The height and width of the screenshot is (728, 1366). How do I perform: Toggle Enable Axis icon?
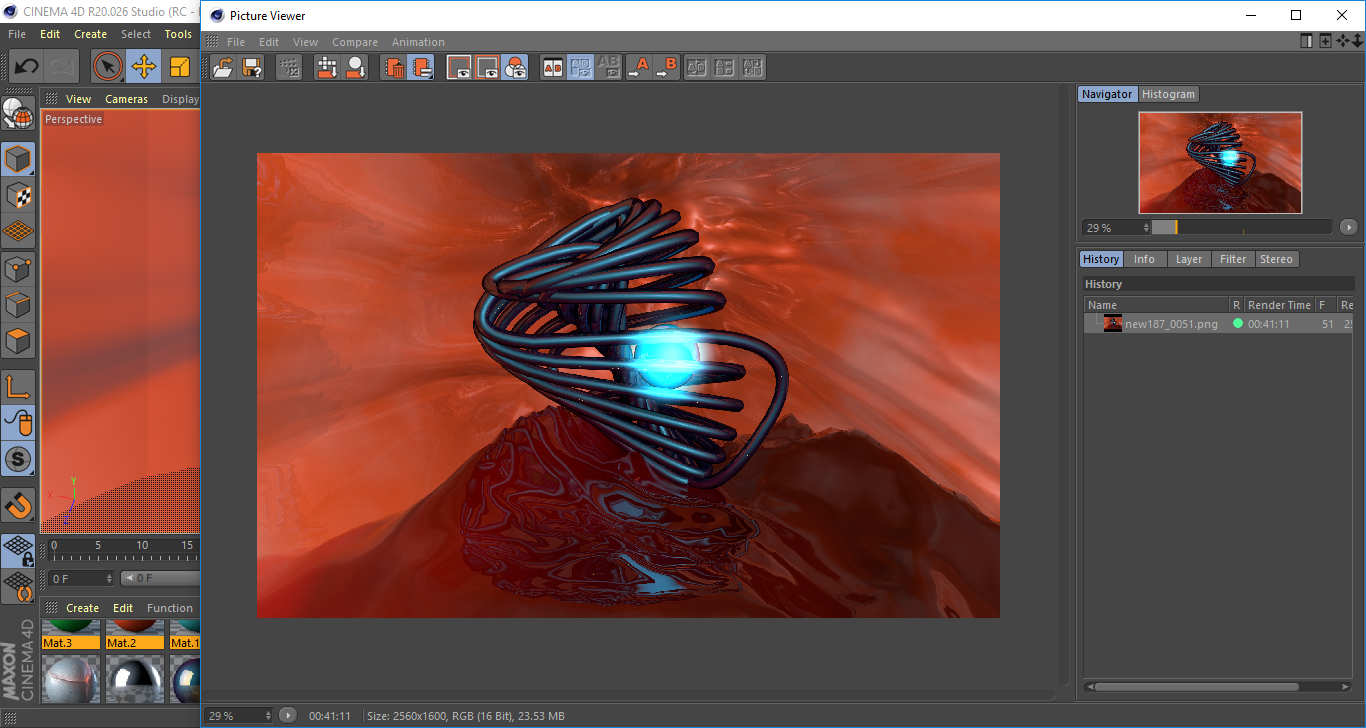[18, 386]
